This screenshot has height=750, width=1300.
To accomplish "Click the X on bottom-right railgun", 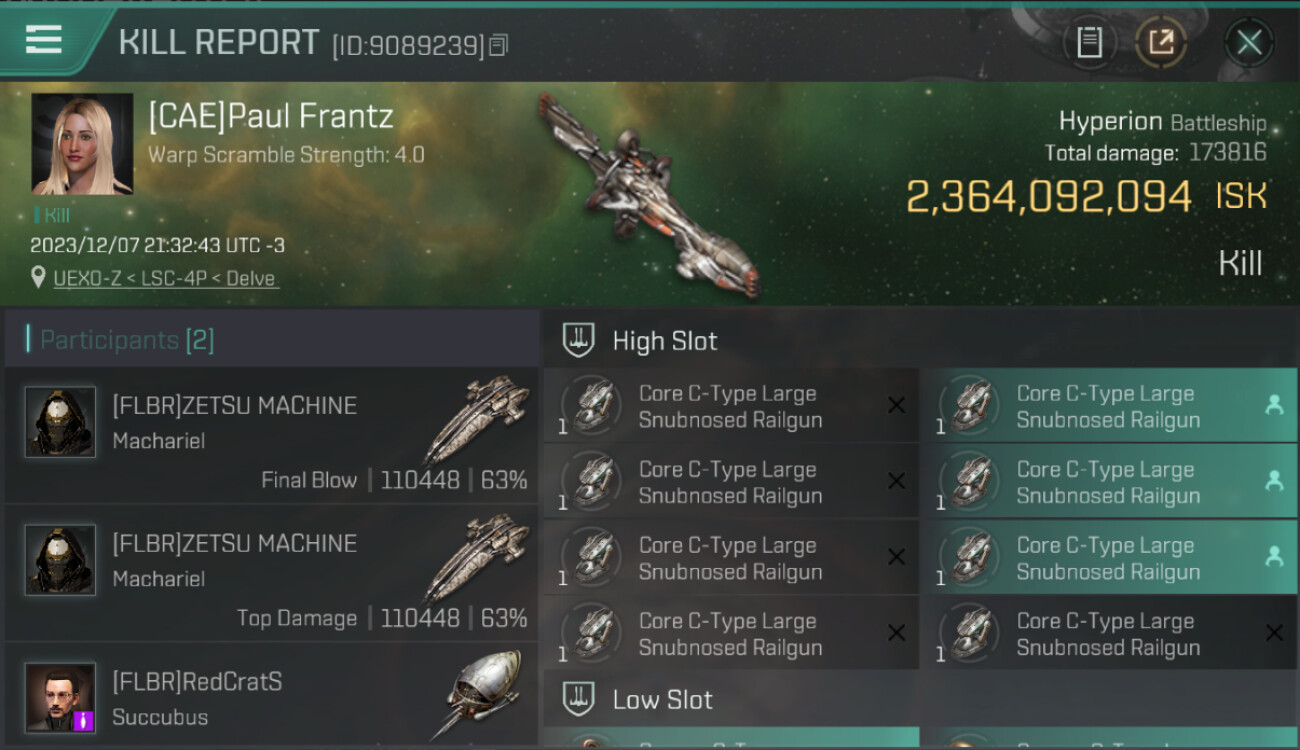I will pos(1274,633).
